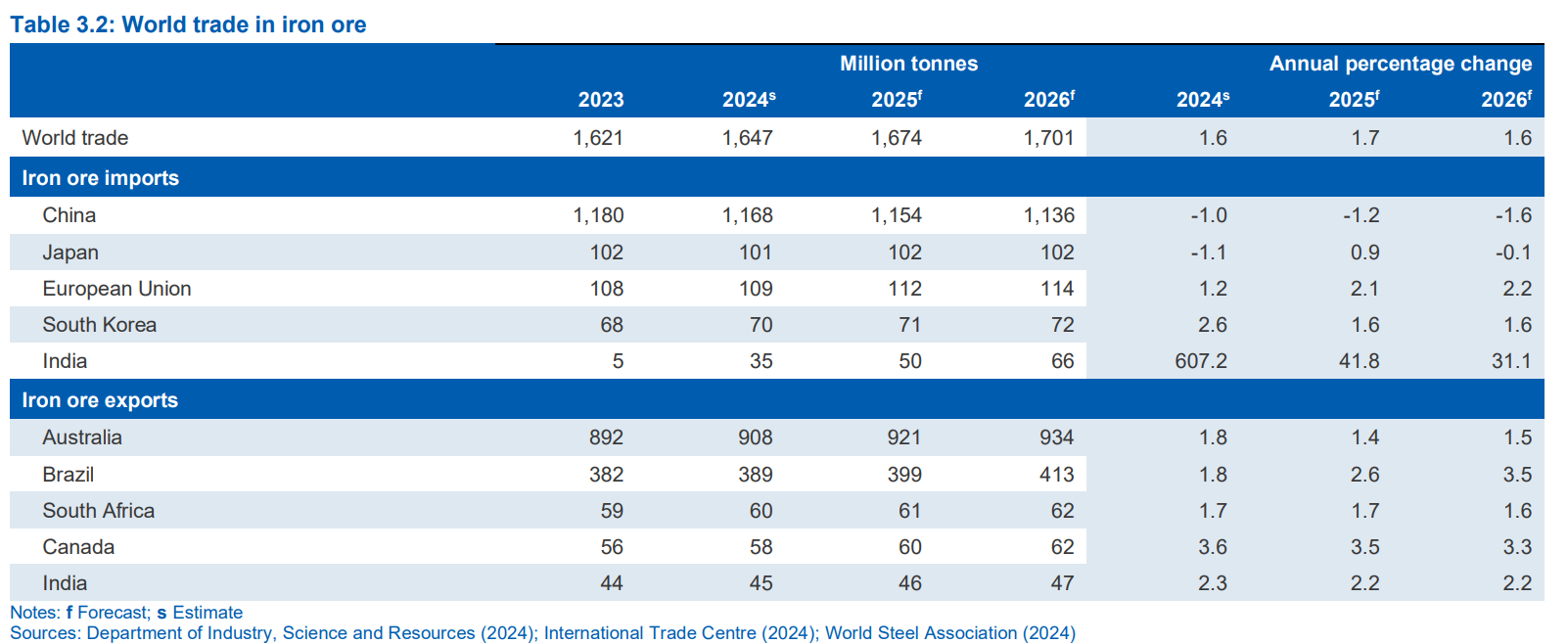Click the 'Brazil' row label

tap(69, 475)
